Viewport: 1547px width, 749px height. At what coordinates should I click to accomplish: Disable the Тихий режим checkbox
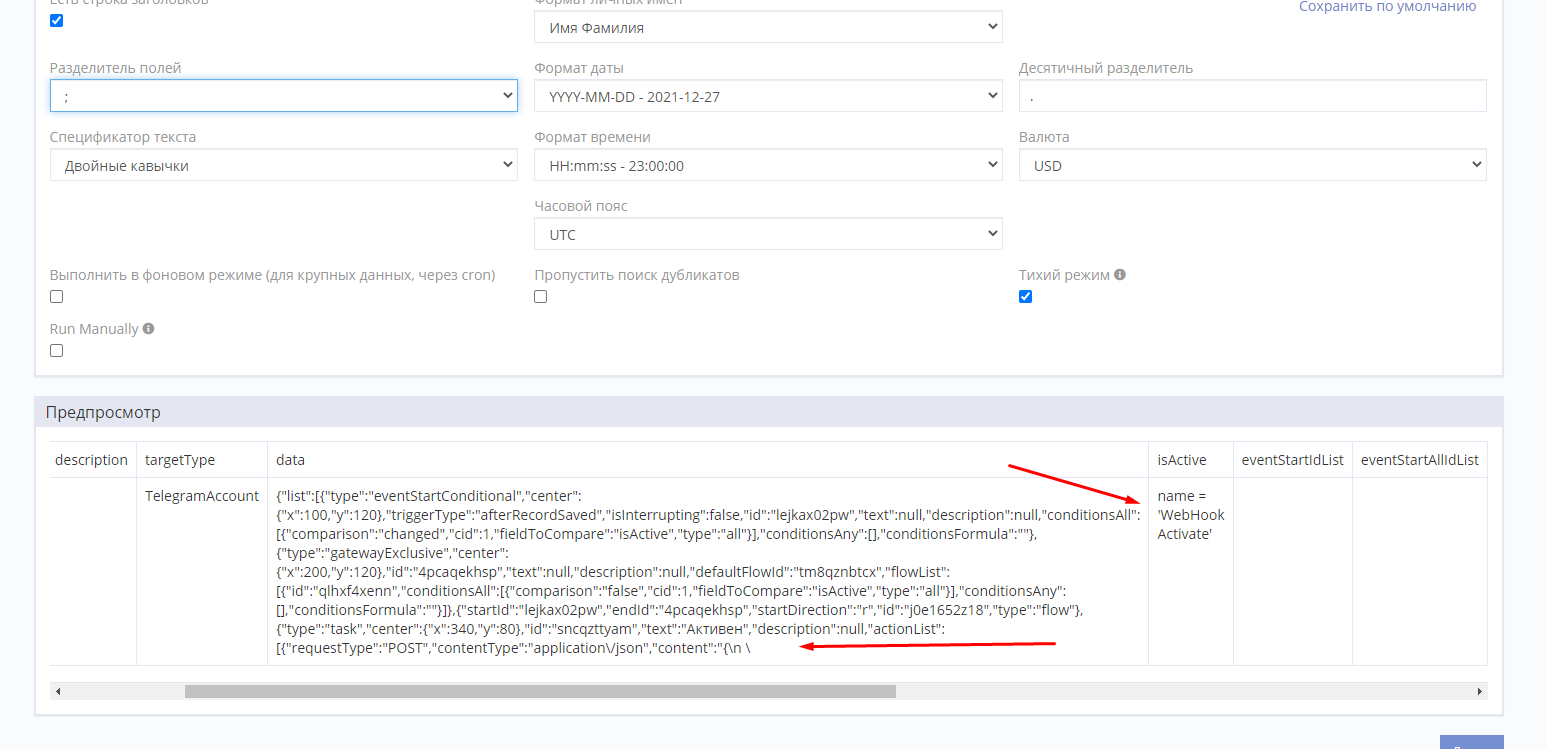tap(1025, 297)
